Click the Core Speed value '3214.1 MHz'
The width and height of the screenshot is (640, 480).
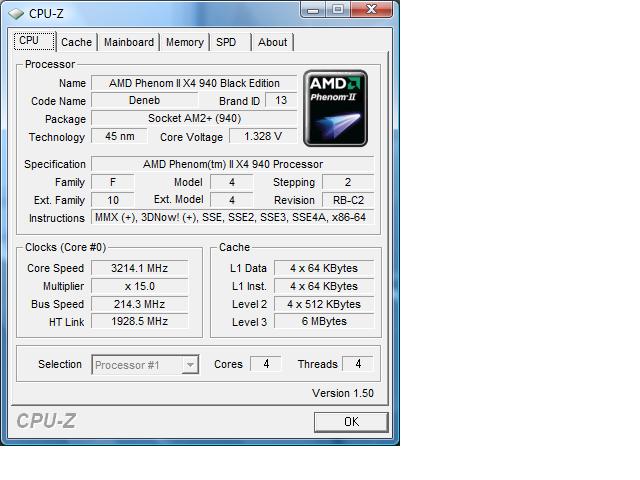[140, 268]
